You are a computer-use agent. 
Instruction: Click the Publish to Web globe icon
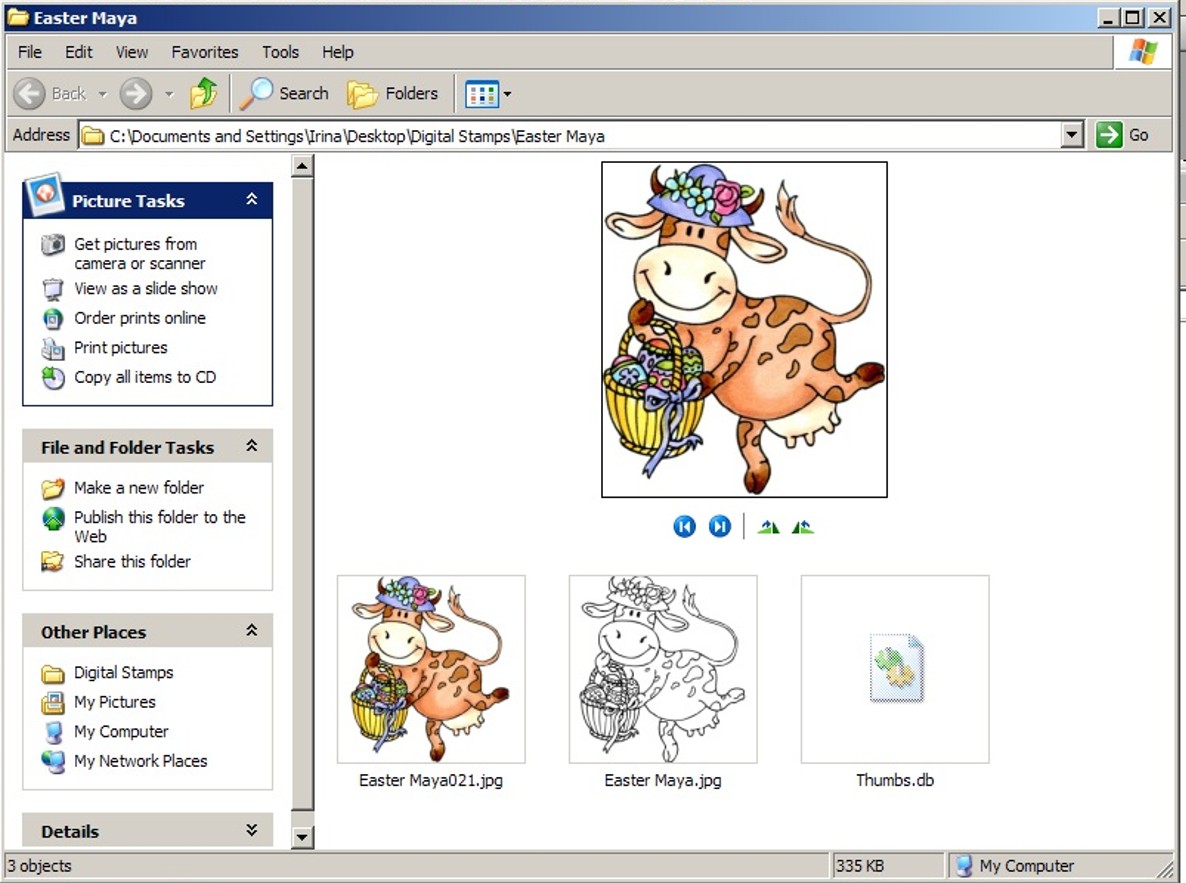pos(52,518)
